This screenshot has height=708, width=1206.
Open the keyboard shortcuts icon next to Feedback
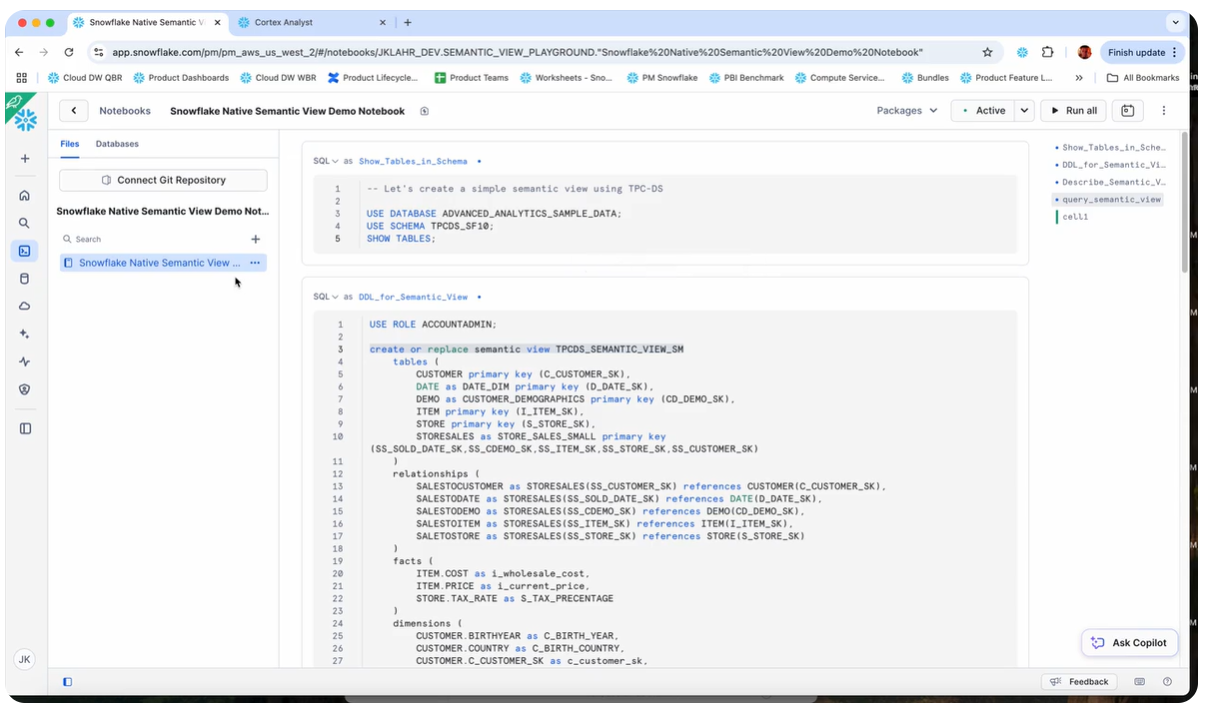click(x=1139, y=682)
